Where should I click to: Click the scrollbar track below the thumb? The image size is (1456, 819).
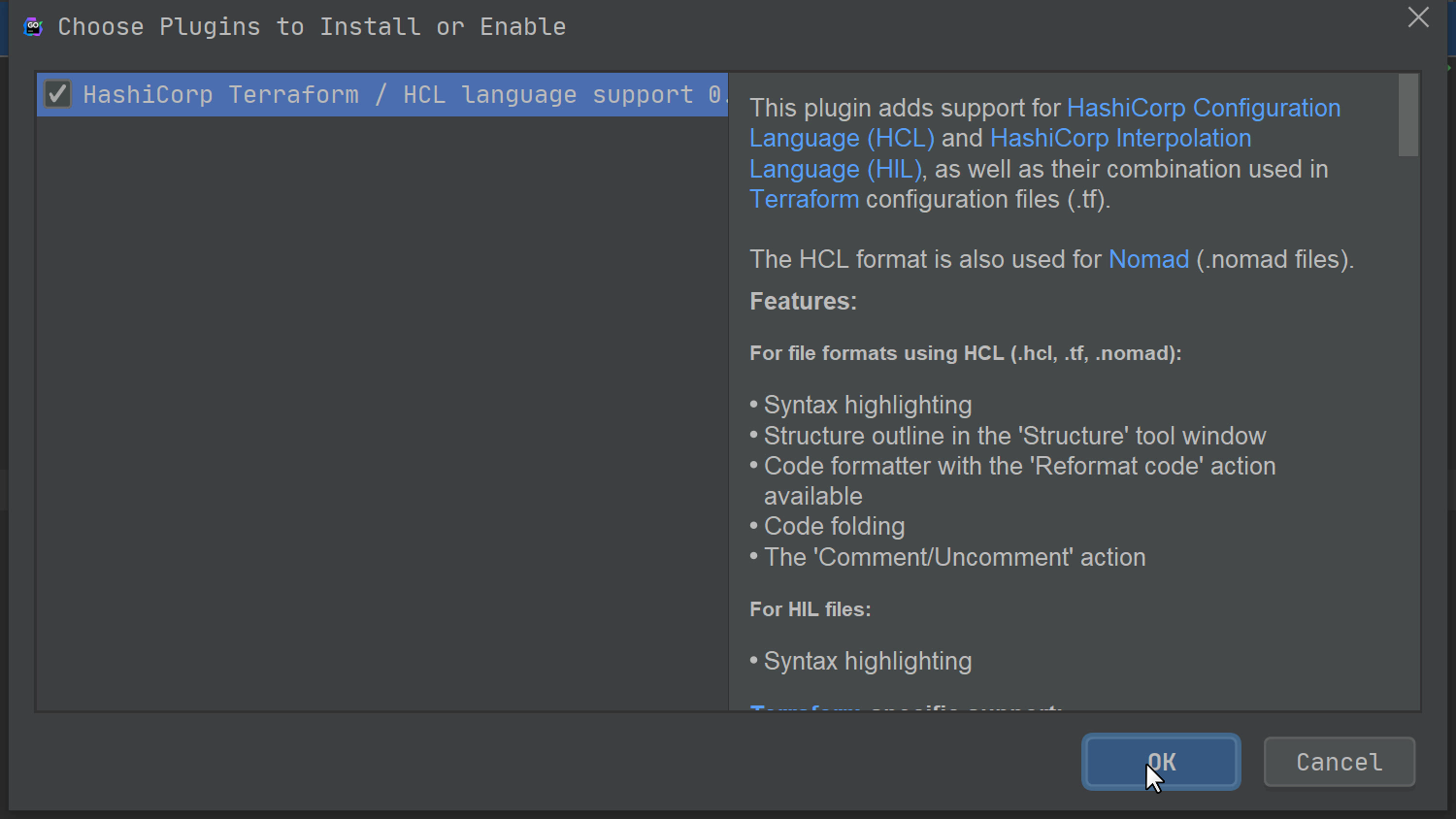[1408, 437]
